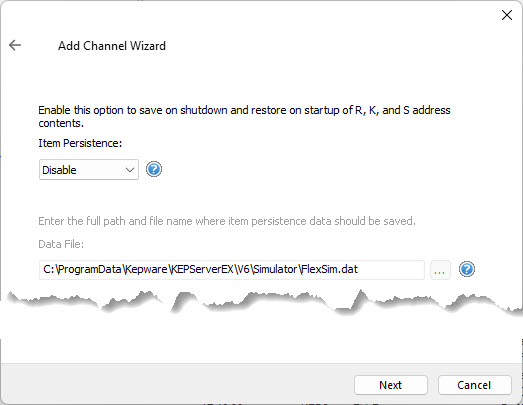Open help for the Data File field

coord(467,269)
